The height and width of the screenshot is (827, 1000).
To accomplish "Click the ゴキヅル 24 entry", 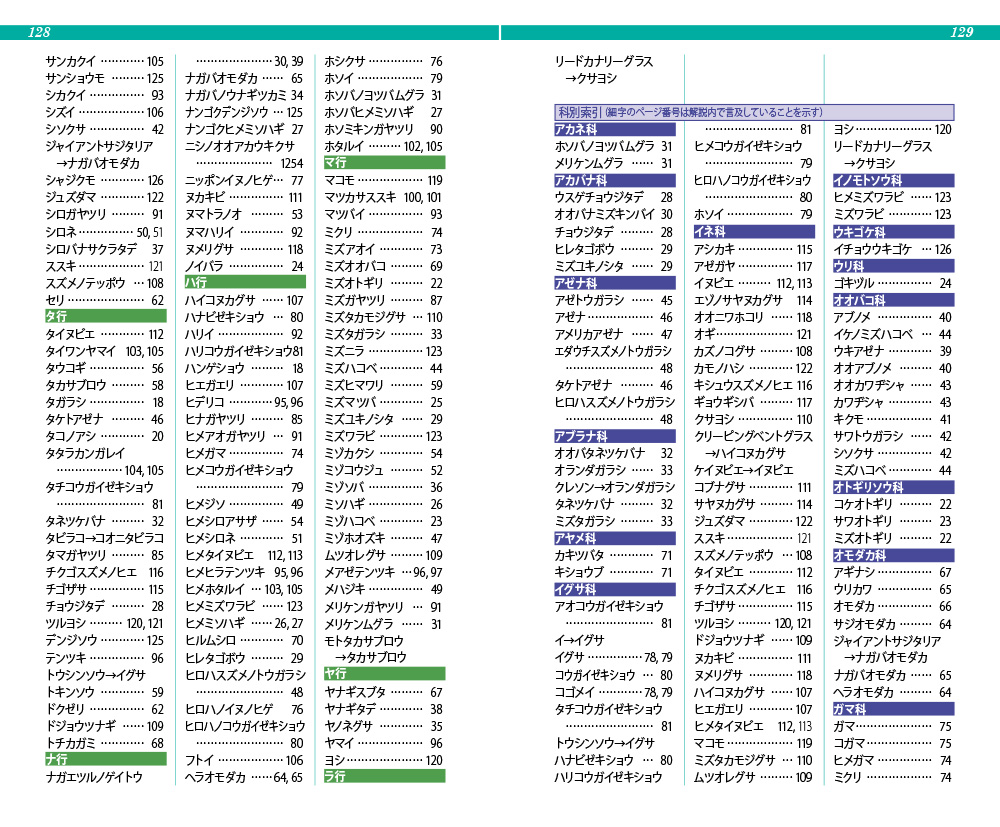I will [893, 283].
